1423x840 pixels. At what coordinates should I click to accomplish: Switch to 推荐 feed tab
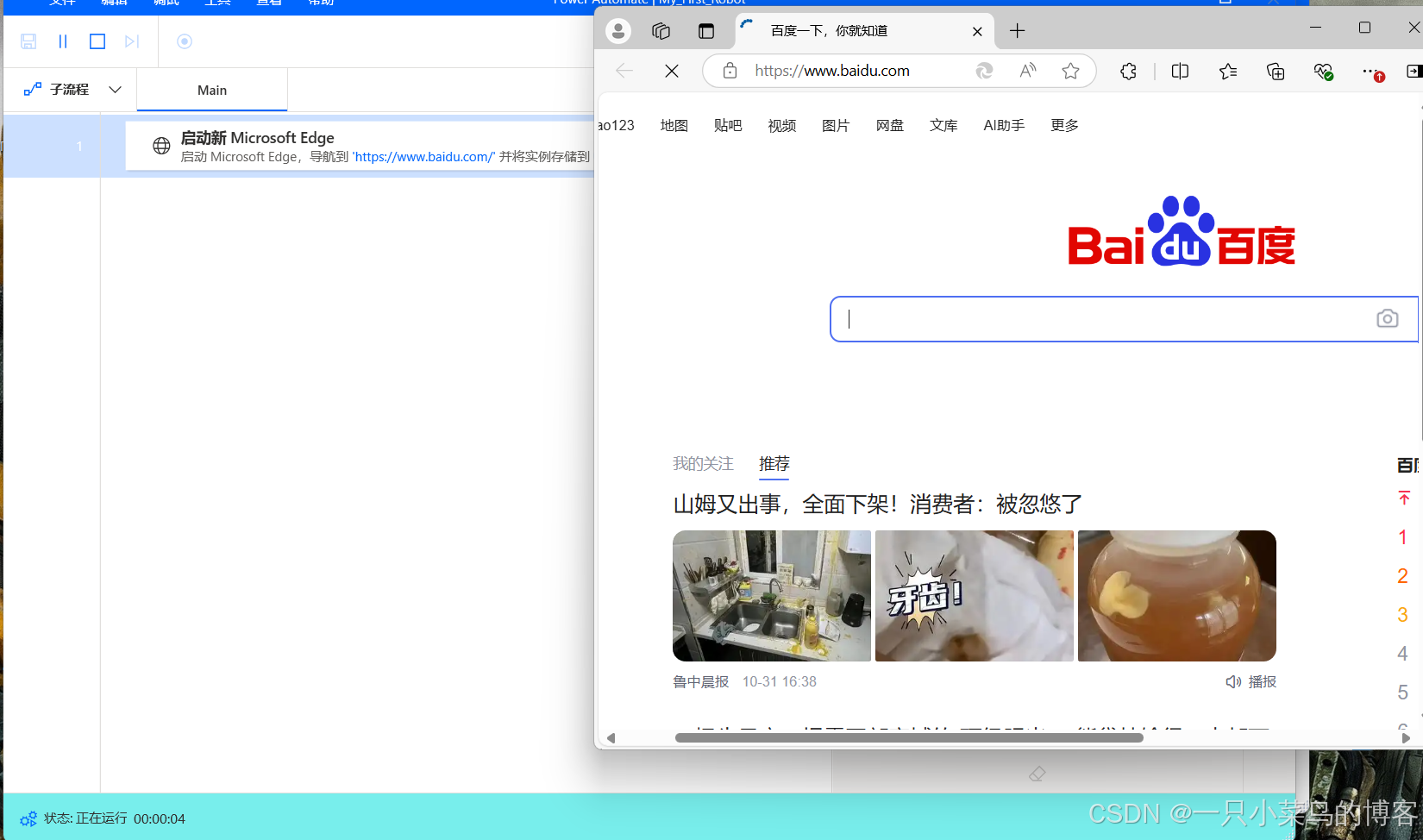click(774, 464)
